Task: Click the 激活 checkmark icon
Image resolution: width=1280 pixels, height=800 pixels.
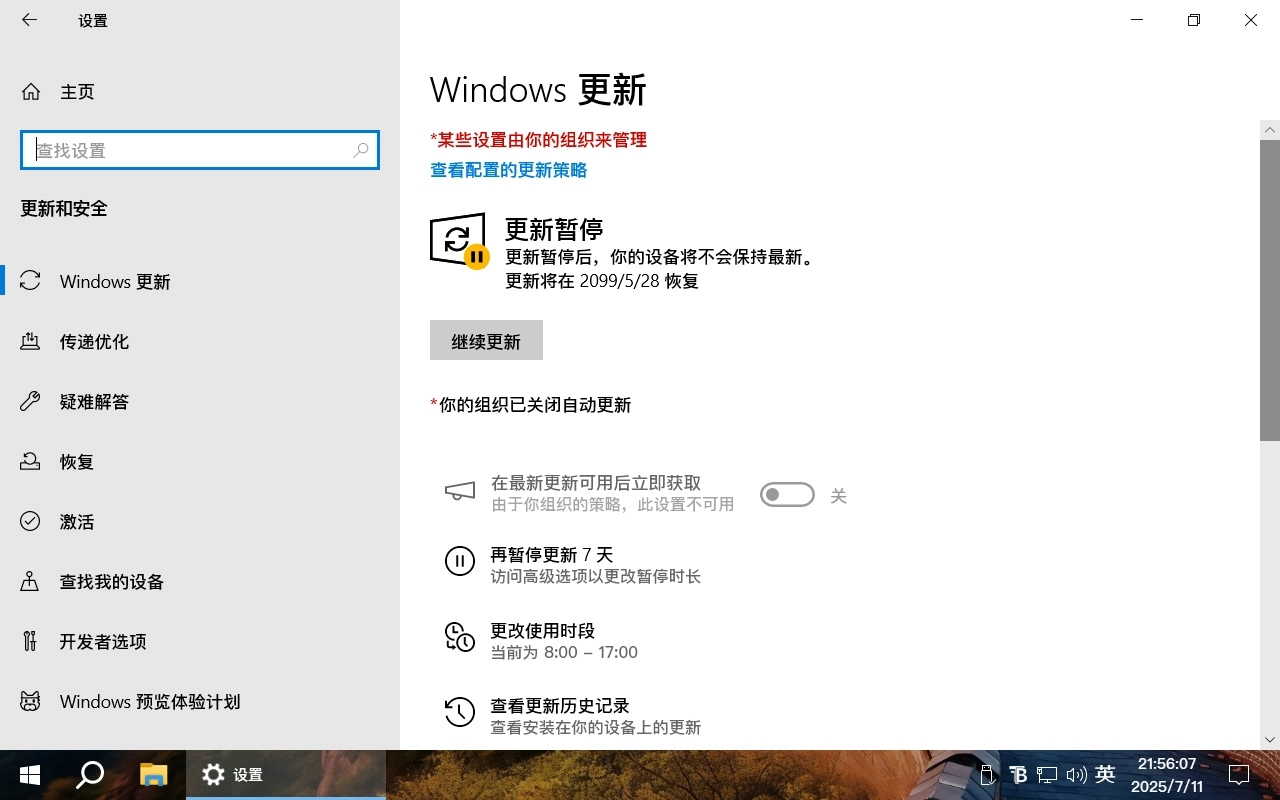Action: coord(29,521)
